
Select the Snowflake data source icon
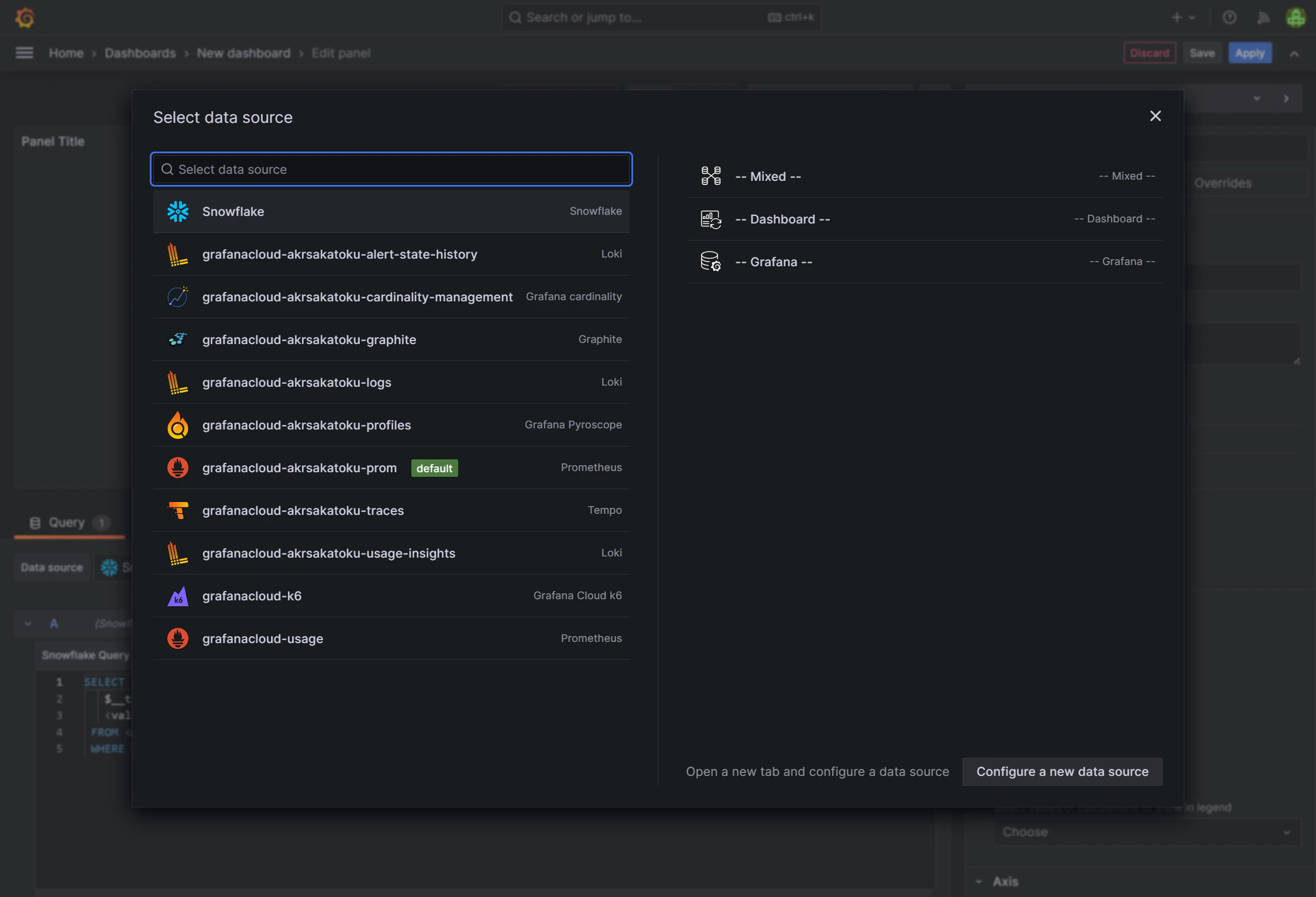click(x=178, y=211)
